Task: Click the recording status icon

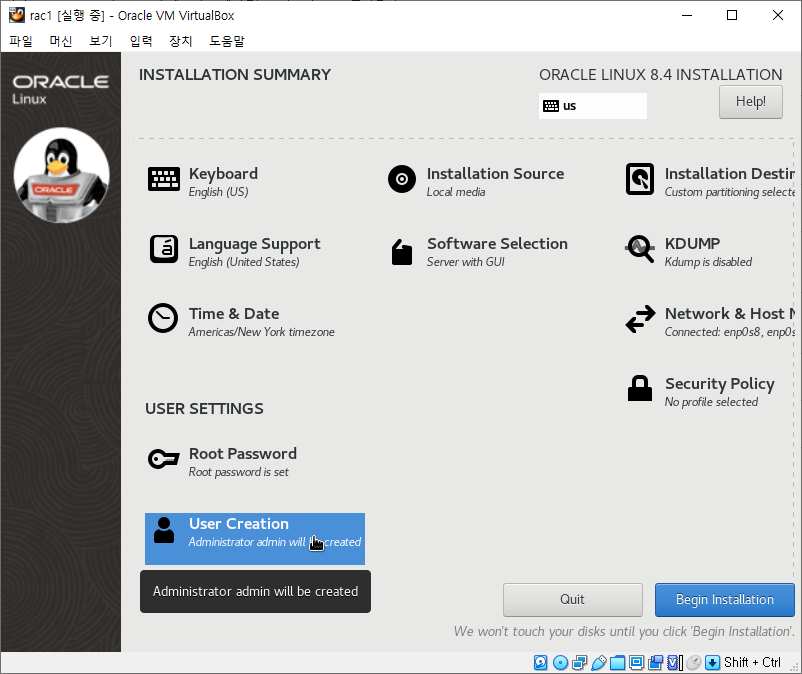Action: point(656,663)
